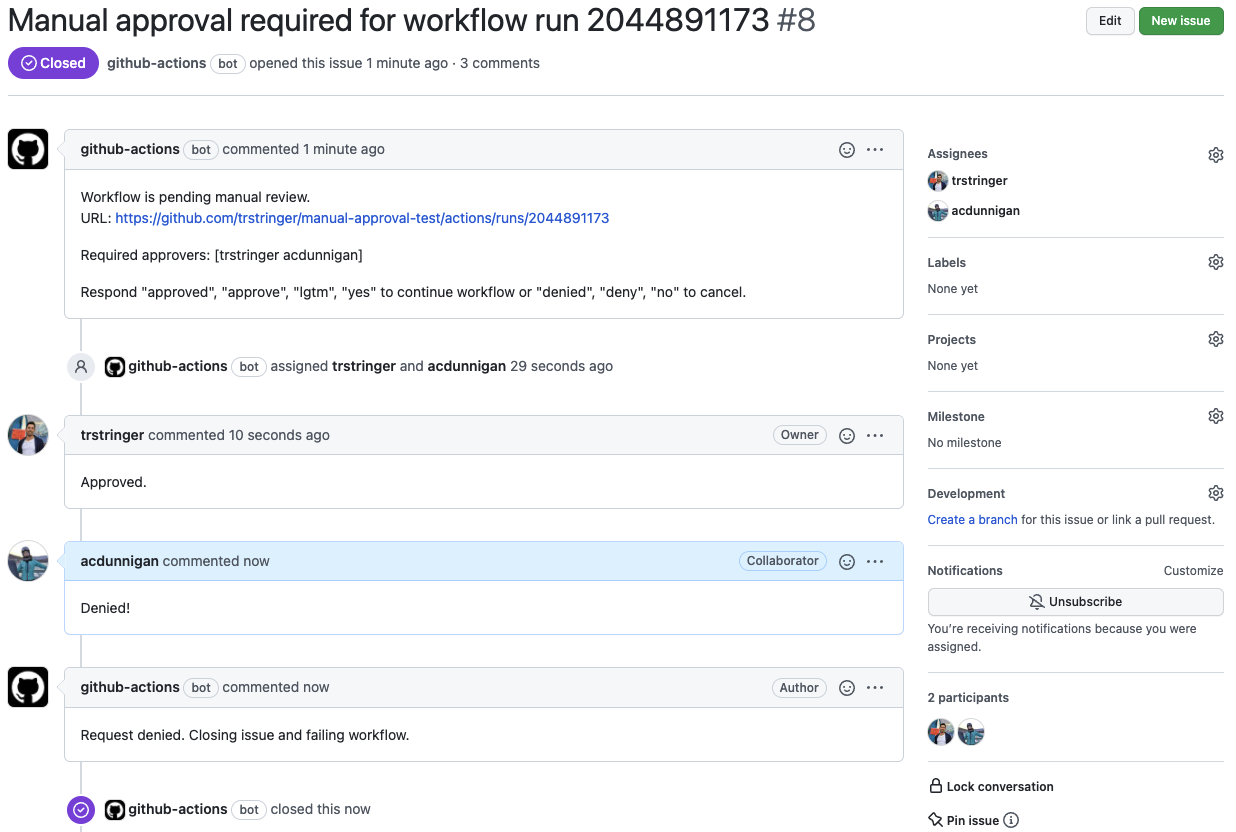
Task: Open the Labels settings gear
Action: pos(1215,261)
